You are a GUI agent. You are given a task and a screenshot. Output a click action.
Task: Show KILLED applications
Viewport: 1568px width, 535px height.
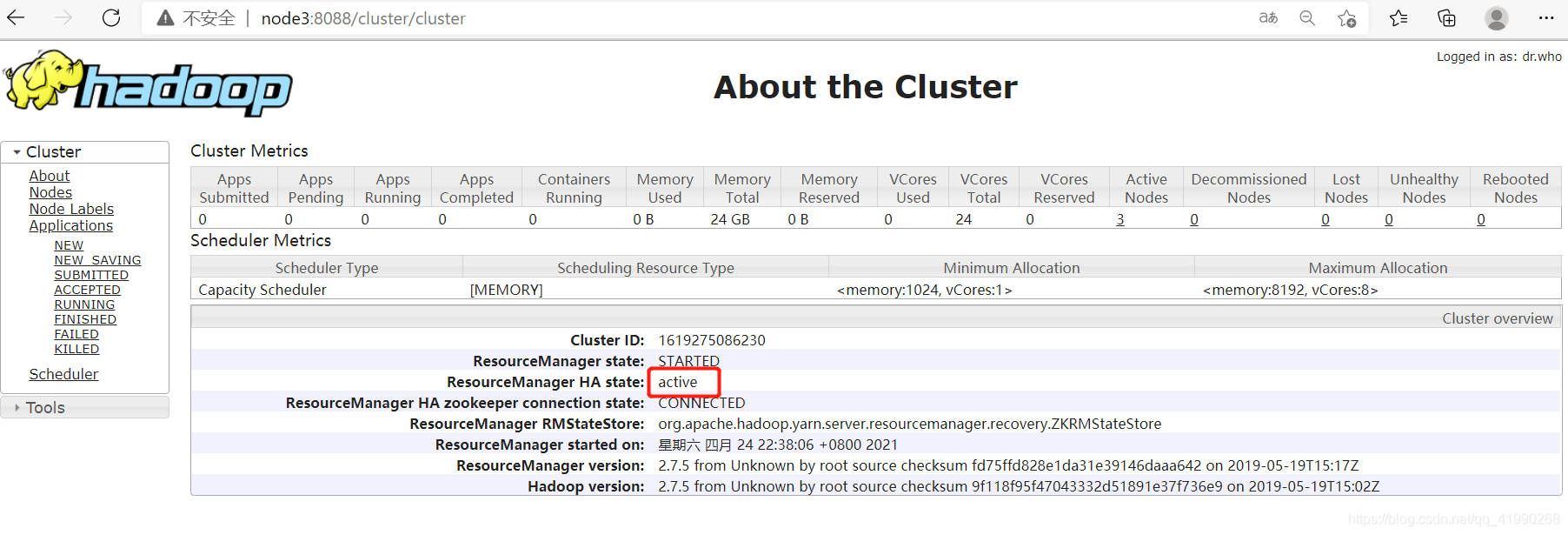(76, 349)
